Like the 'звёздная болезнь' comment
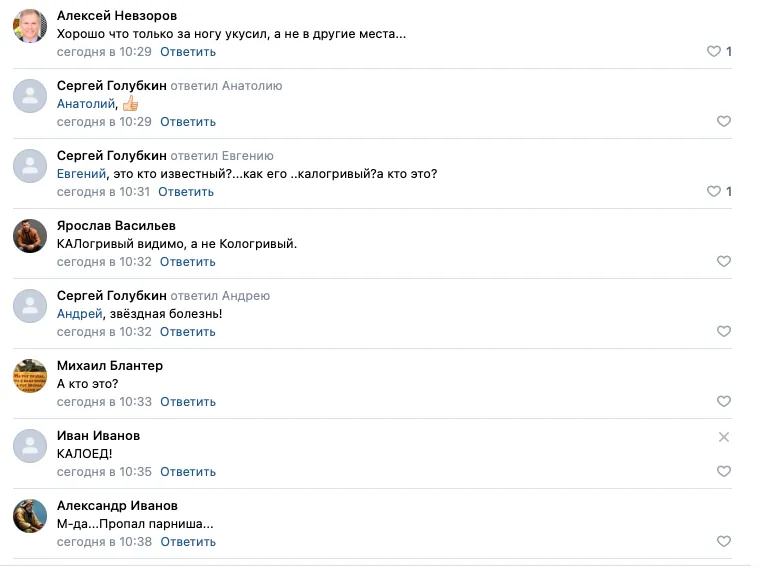762x567 pixels. coord(724,331)
